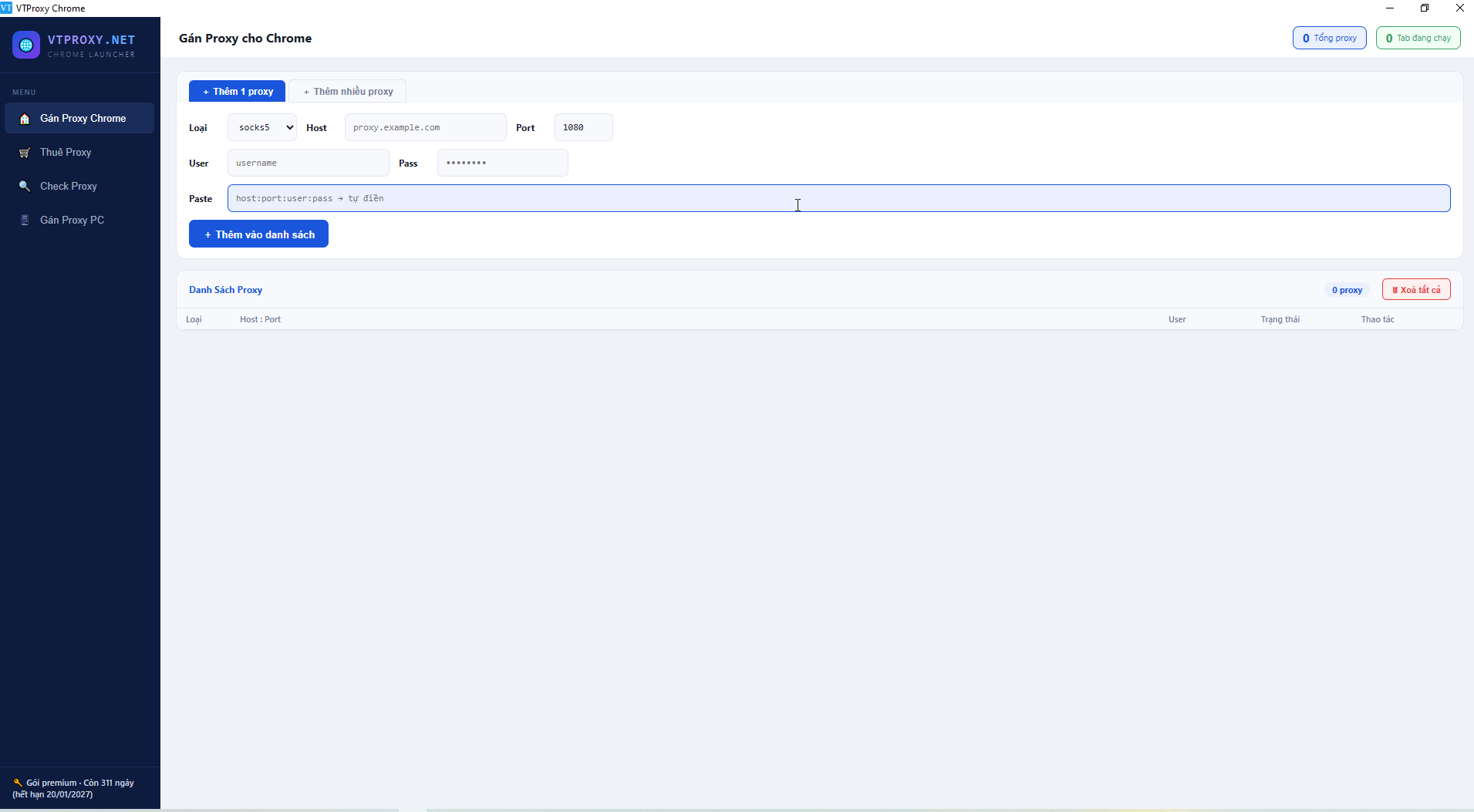Open the Loại dropdown showing socks5
The image size is (1474, 812).
click(261, 126)
